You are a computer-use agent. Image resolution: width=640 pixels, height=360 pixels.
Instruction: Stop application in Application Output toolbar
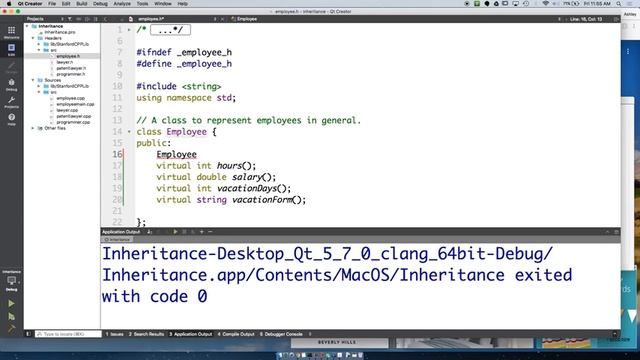pos(184,232)
